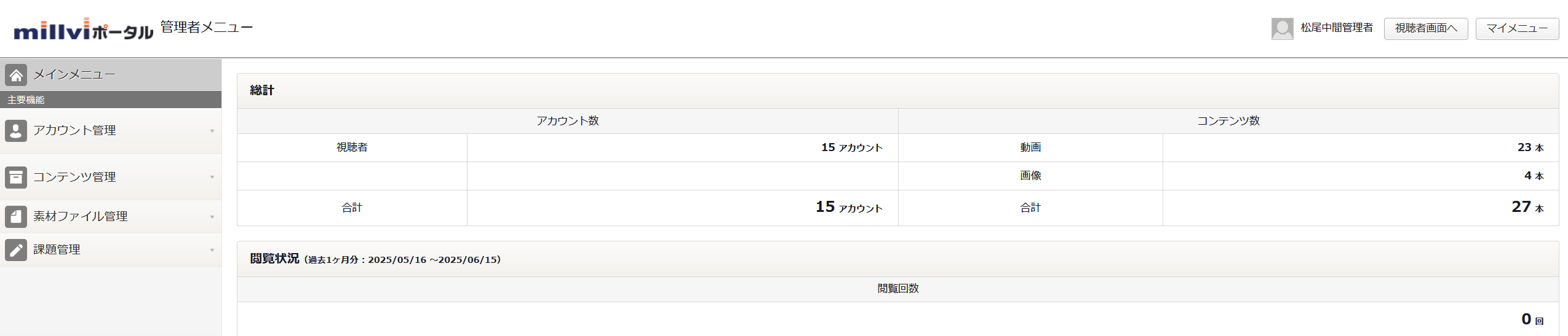
Task: Open 素材ファイル管理 menu item
Action: [x=111, y=216]
